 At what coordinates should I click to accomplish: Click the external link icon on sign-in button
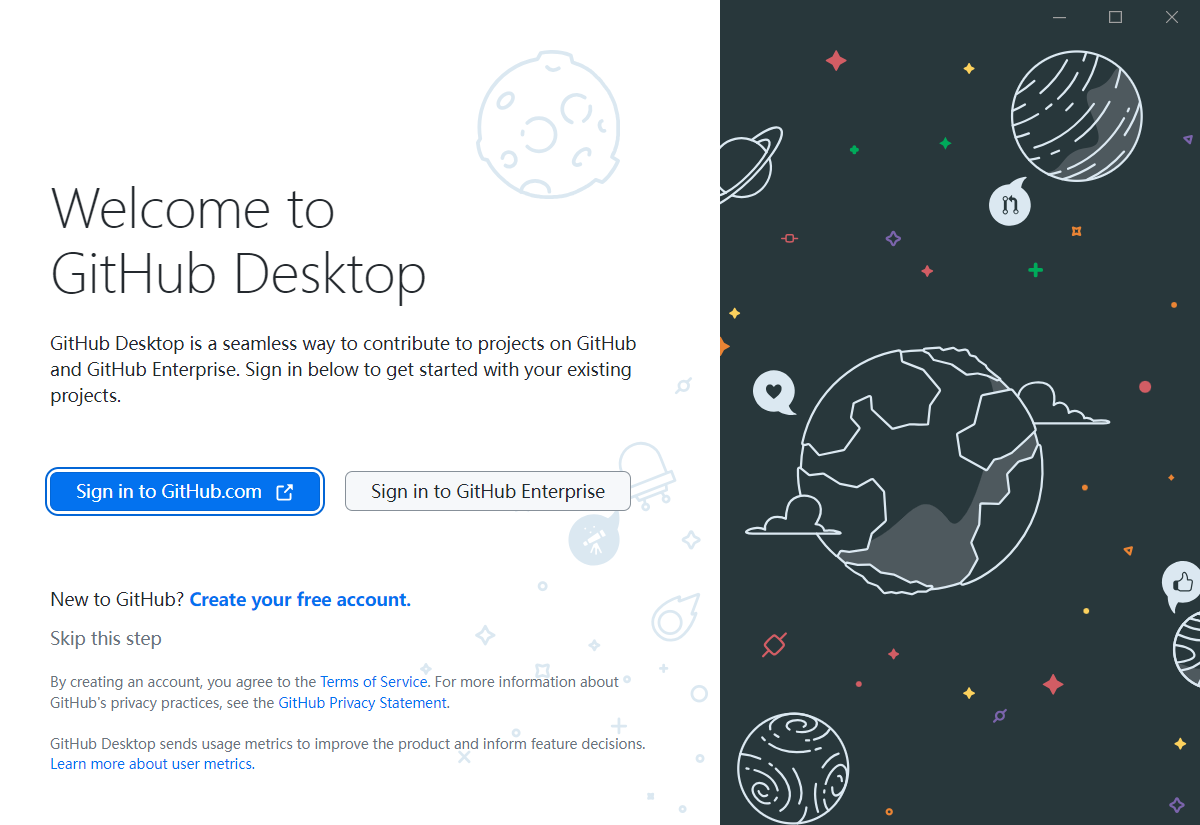coord(285,492)
